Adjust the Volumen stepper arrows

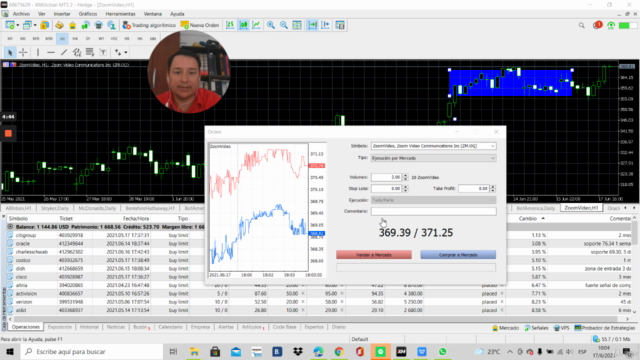(405, 177)
